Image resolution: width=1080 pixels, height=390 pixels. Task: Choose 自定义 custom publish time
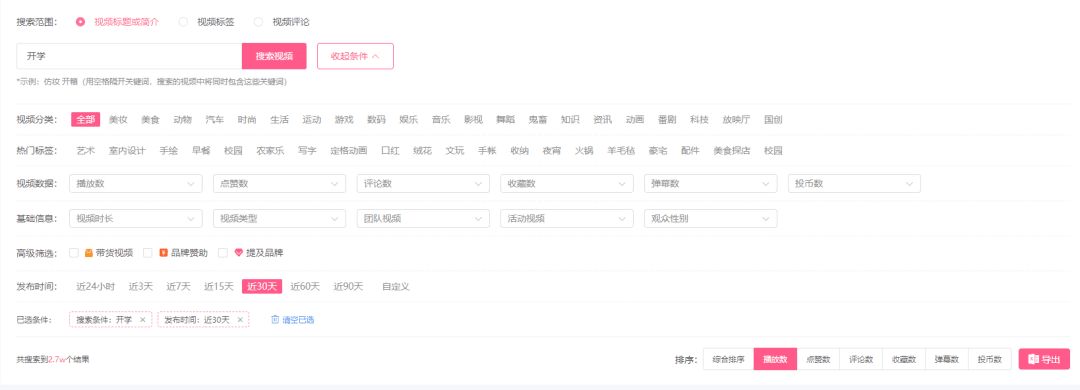[396, 287]
